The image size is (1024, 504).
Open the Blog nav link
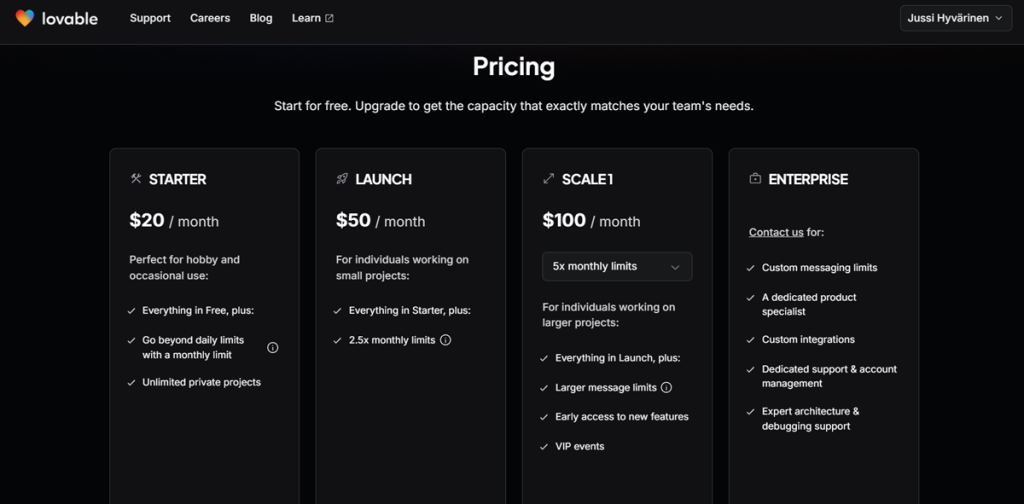pyautogui.click(x=261, y=18)
